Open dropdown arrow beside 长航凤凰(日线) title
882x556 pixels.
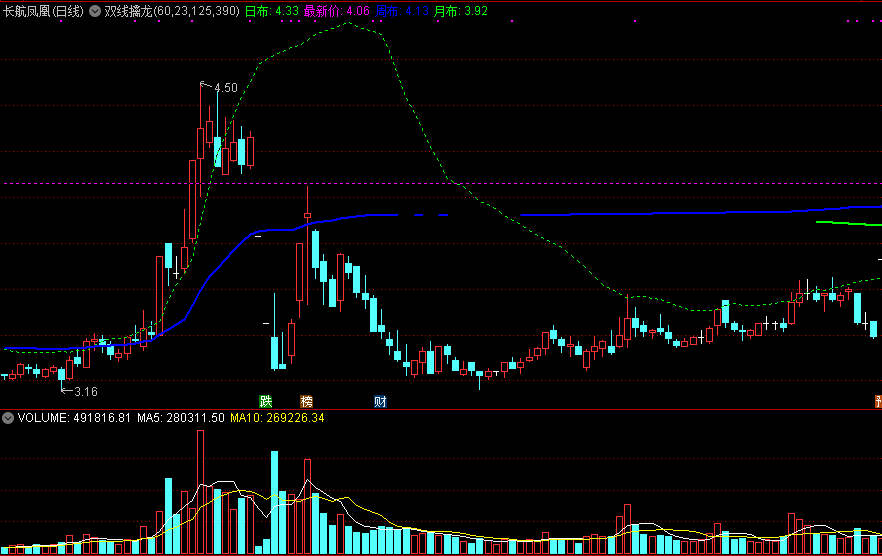(x=95, y=11)
